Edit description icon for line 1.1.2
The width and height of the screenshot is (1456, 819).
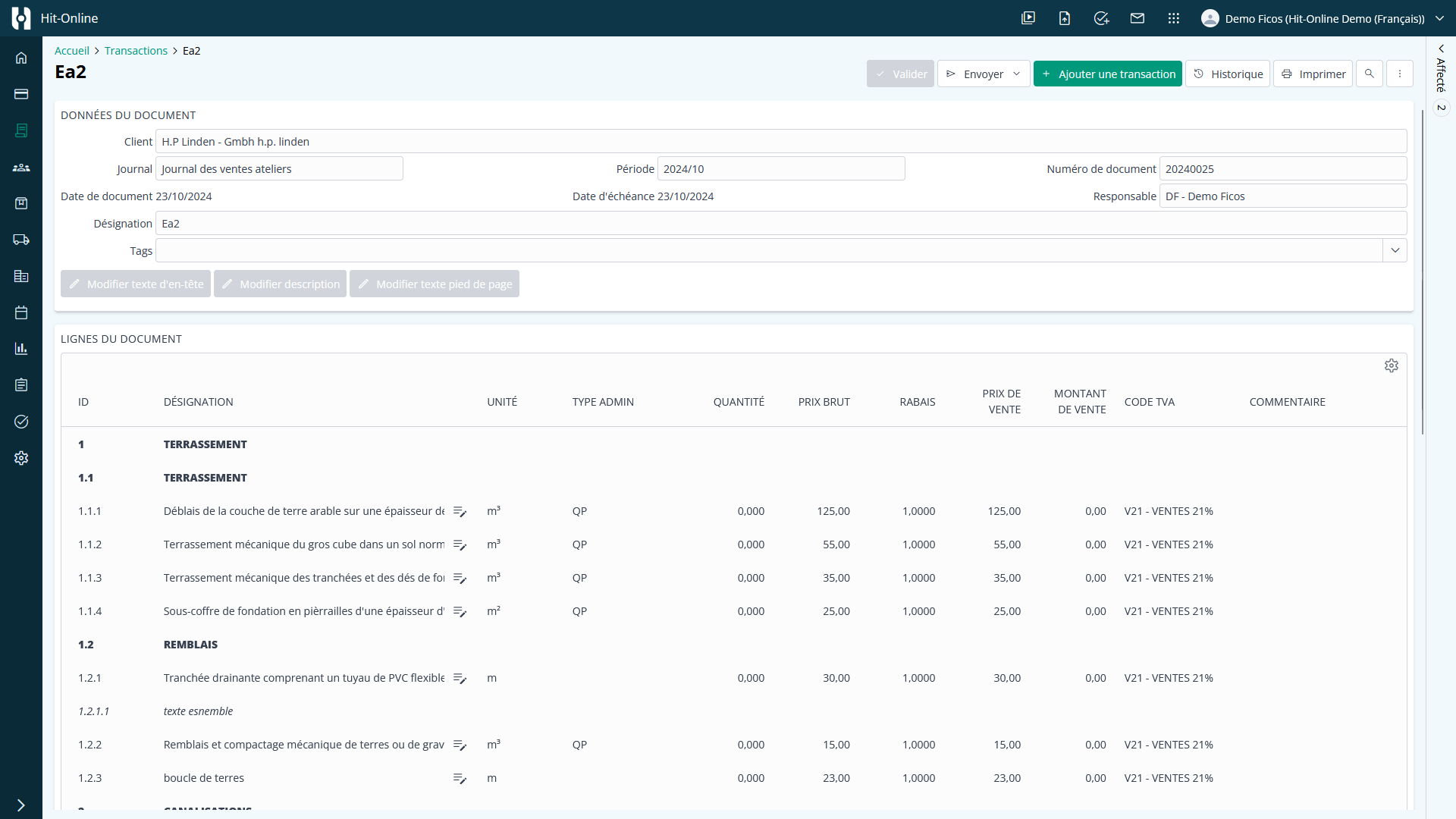coord(460,544)
